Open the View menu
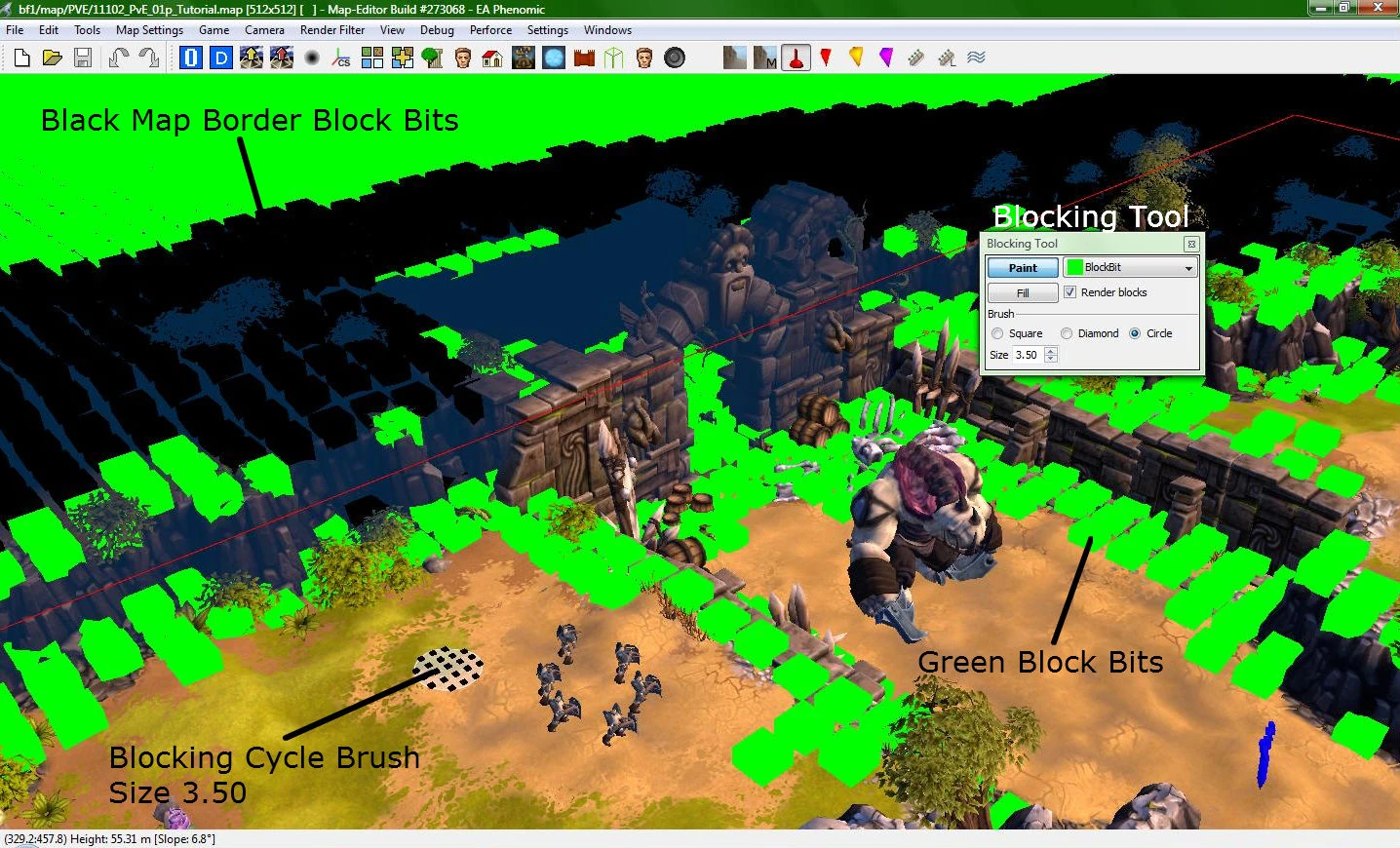Image resolution: width=1400 pixels, height=848 pixels. tap(392, 30)
